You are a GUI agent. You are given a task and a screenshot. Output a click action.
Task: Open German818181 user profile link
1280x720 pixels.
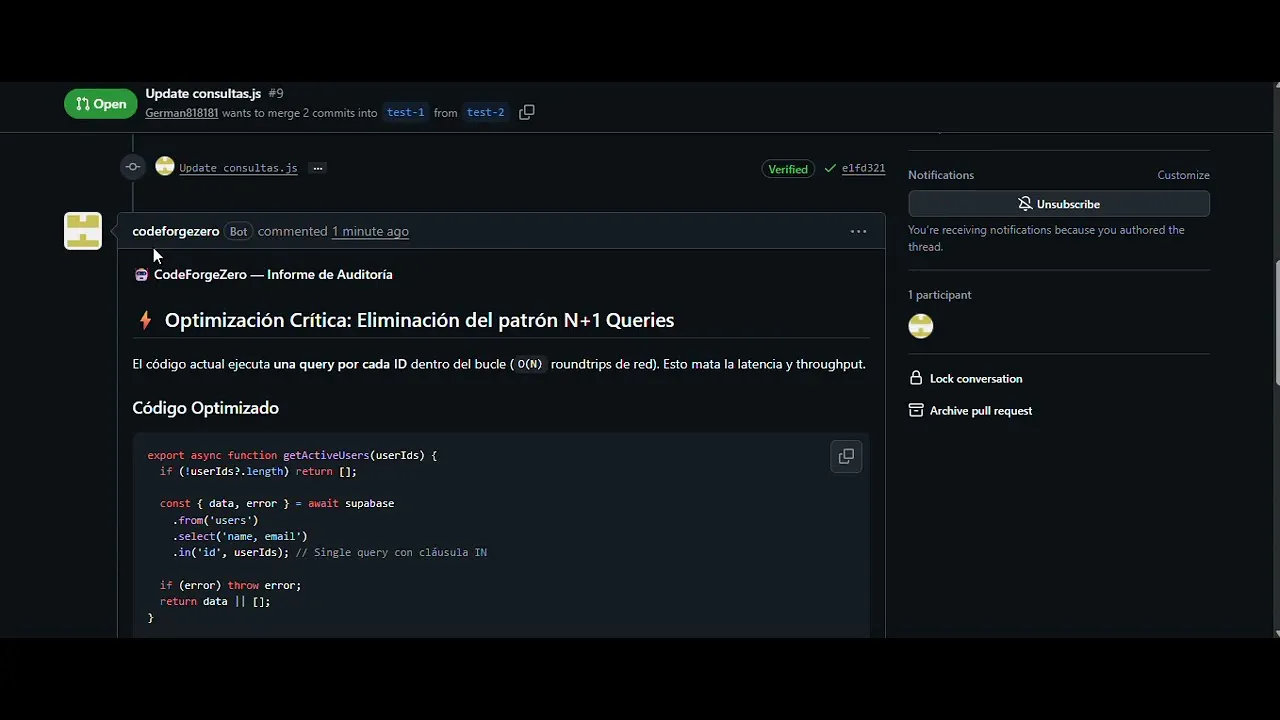pos(182,113)
